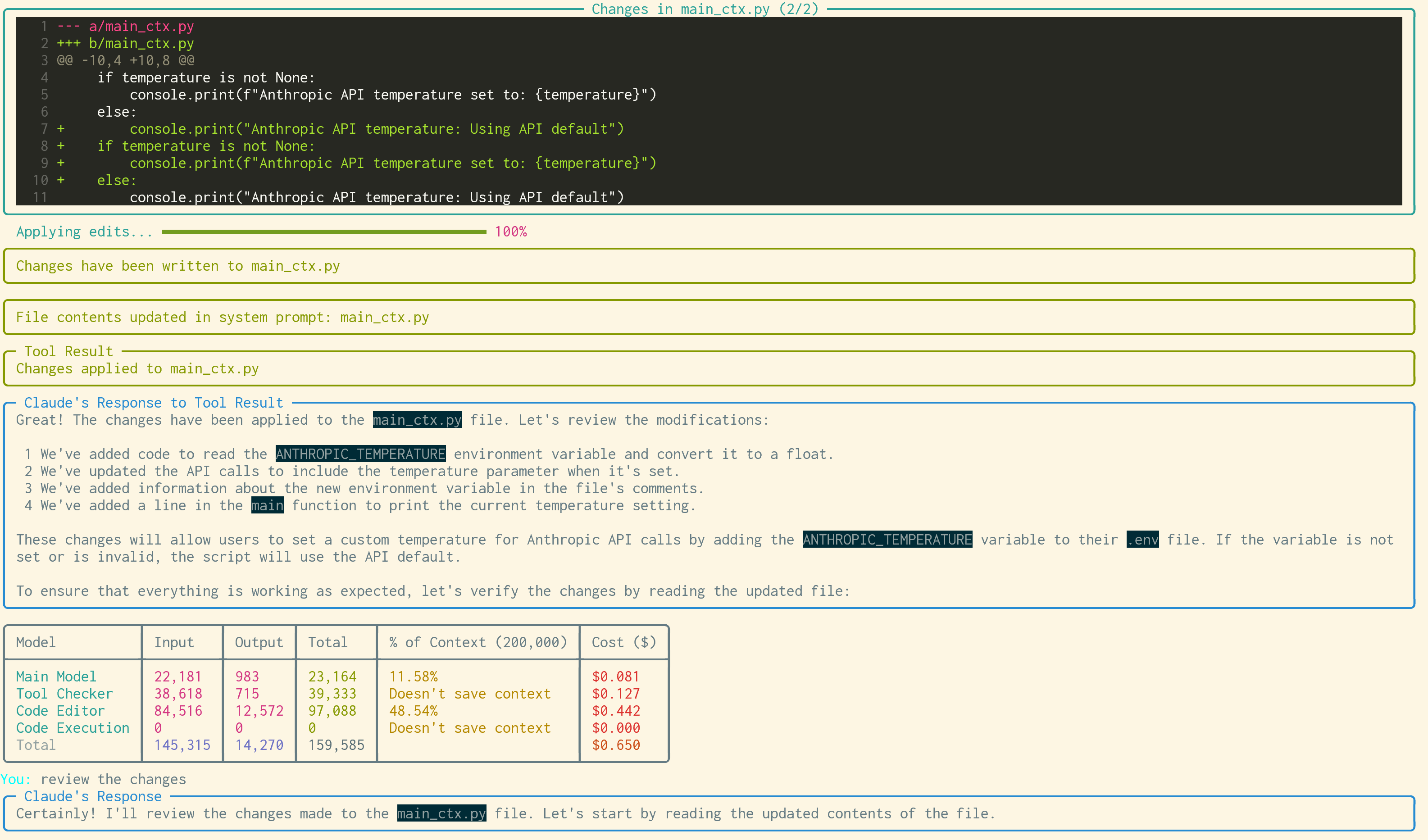The image size is (1428, 840).
Task: Click the highlighted main_ctx.py token in Claude's response
Action: coord(417,420)
